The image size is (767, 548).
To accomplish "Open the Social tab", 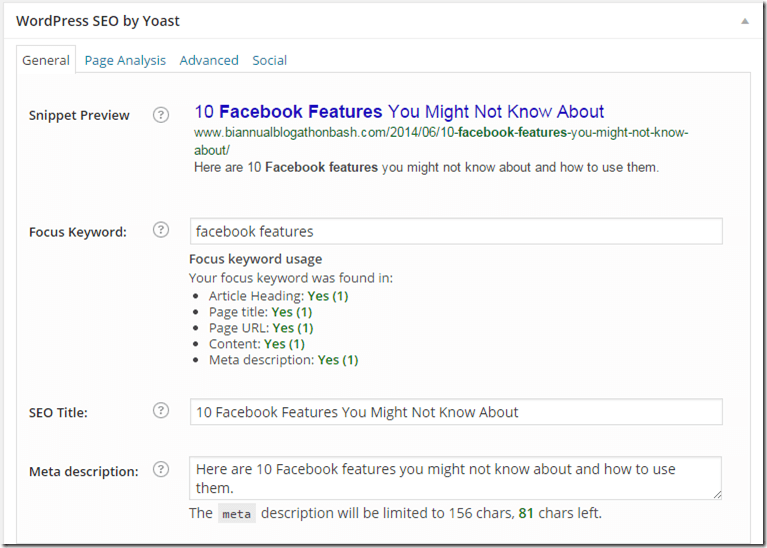I will 270,60.
